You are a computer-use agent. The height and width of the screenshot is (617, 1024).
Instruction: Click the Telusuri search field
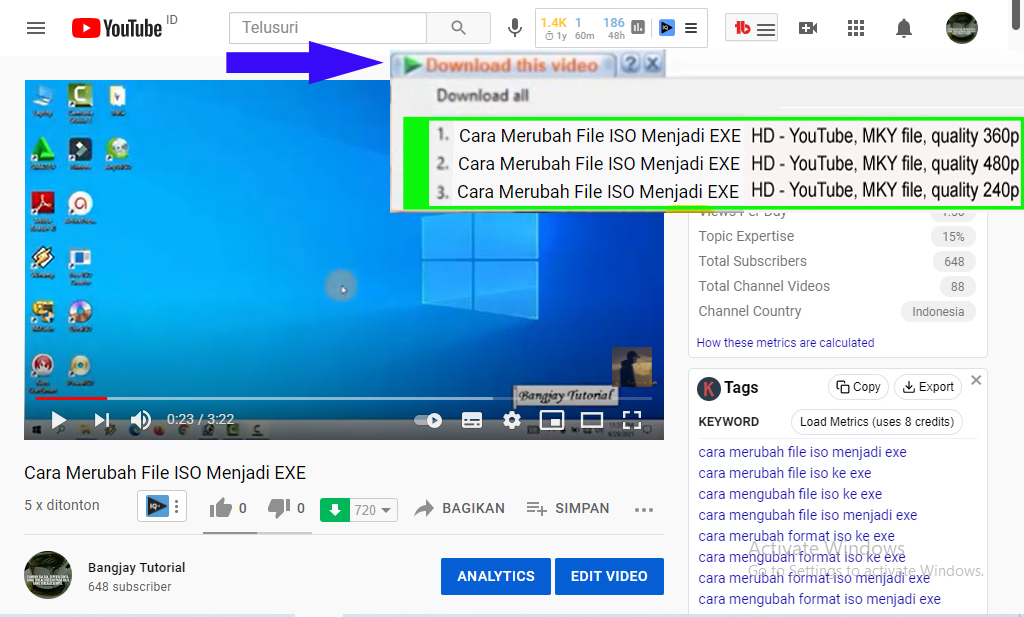click(x=328, y=27)
